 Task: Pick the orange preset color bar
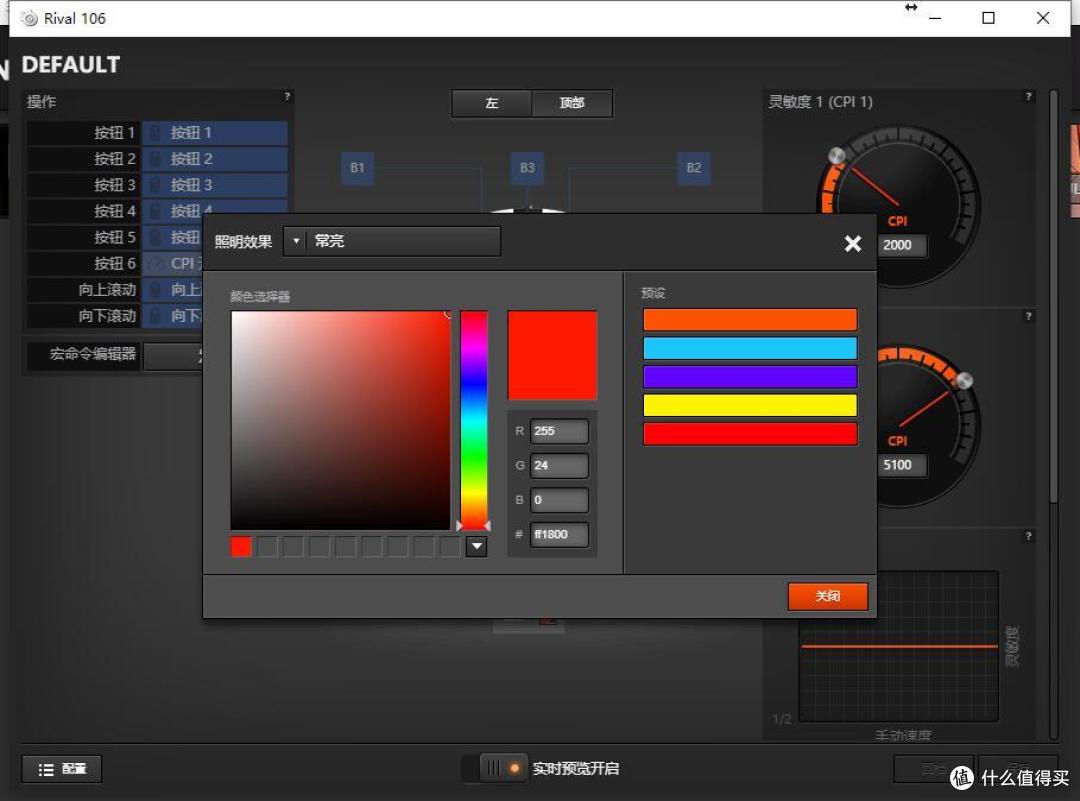click(x=750, y=320)
